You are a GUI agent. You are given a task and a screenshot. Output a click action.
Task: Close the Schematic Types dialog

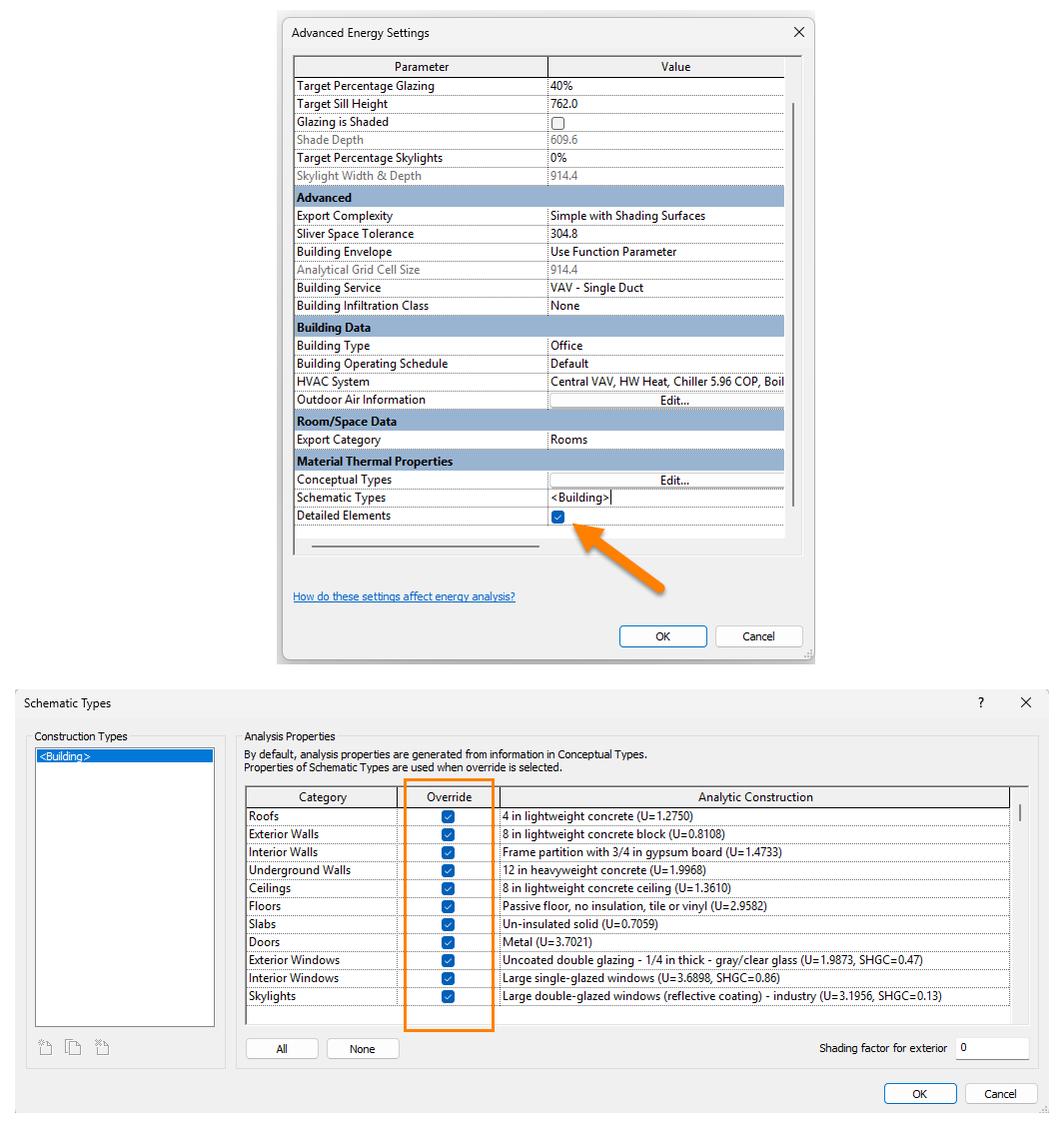click(x=1025, y=703)
